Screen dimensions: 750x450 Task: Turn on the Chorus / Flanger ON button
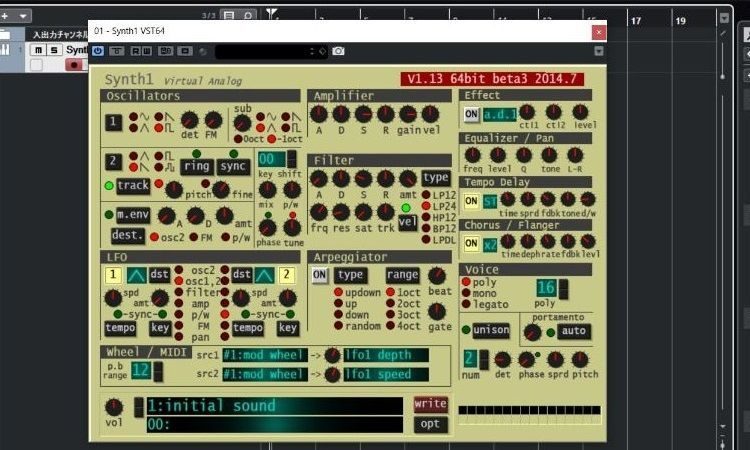pyautogui.click(x=471, y=244)
